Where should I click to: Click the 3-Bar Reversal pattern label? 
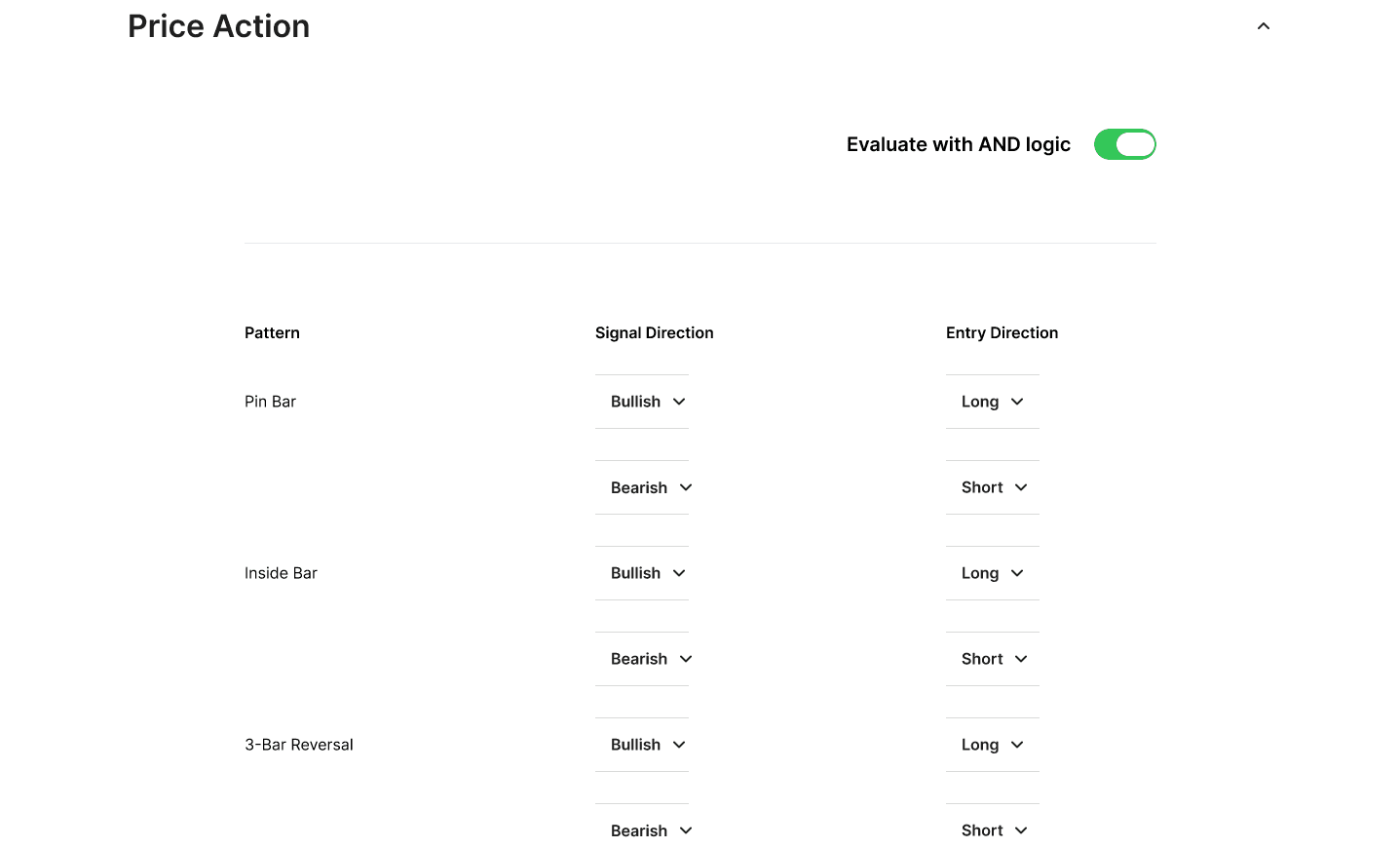coord(298,745)
